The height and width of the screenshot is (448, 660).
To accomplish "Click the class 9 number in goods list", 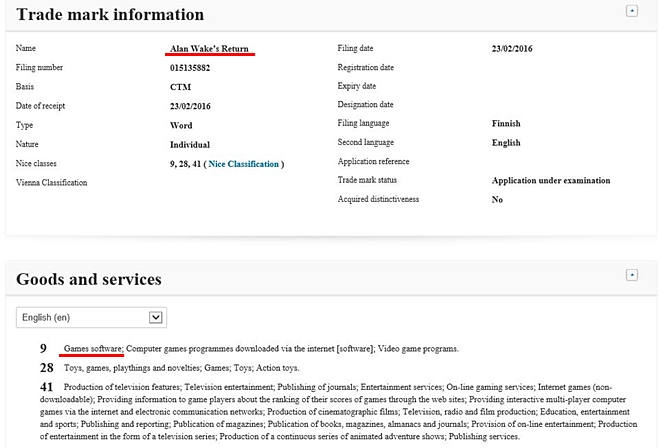I will click(43, 348).
